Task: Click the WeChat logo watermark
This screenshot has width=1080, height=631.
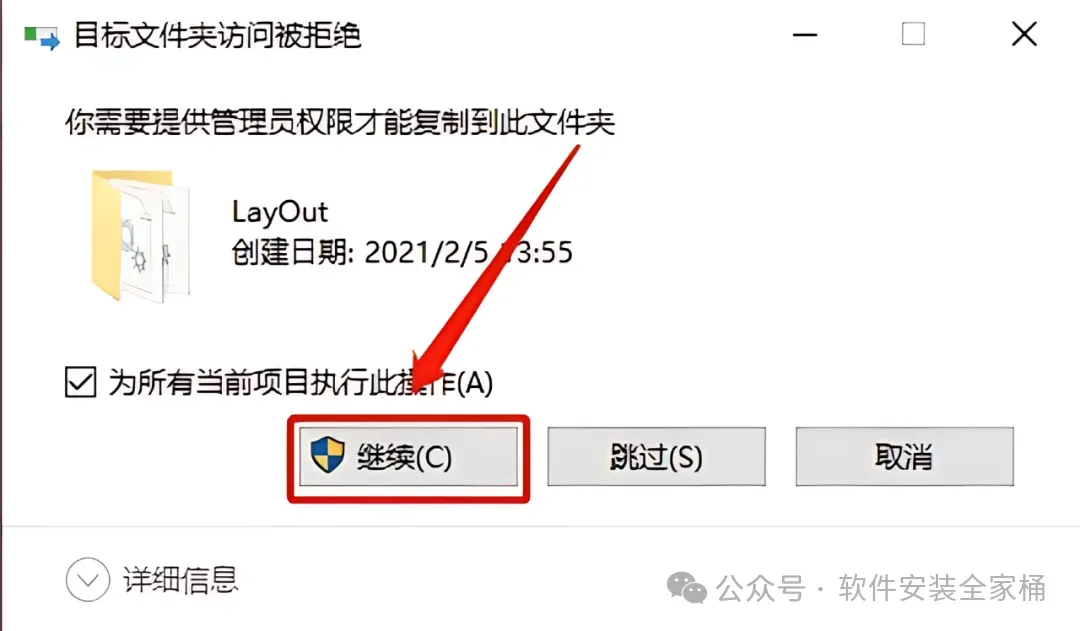Action: point(687,588)
